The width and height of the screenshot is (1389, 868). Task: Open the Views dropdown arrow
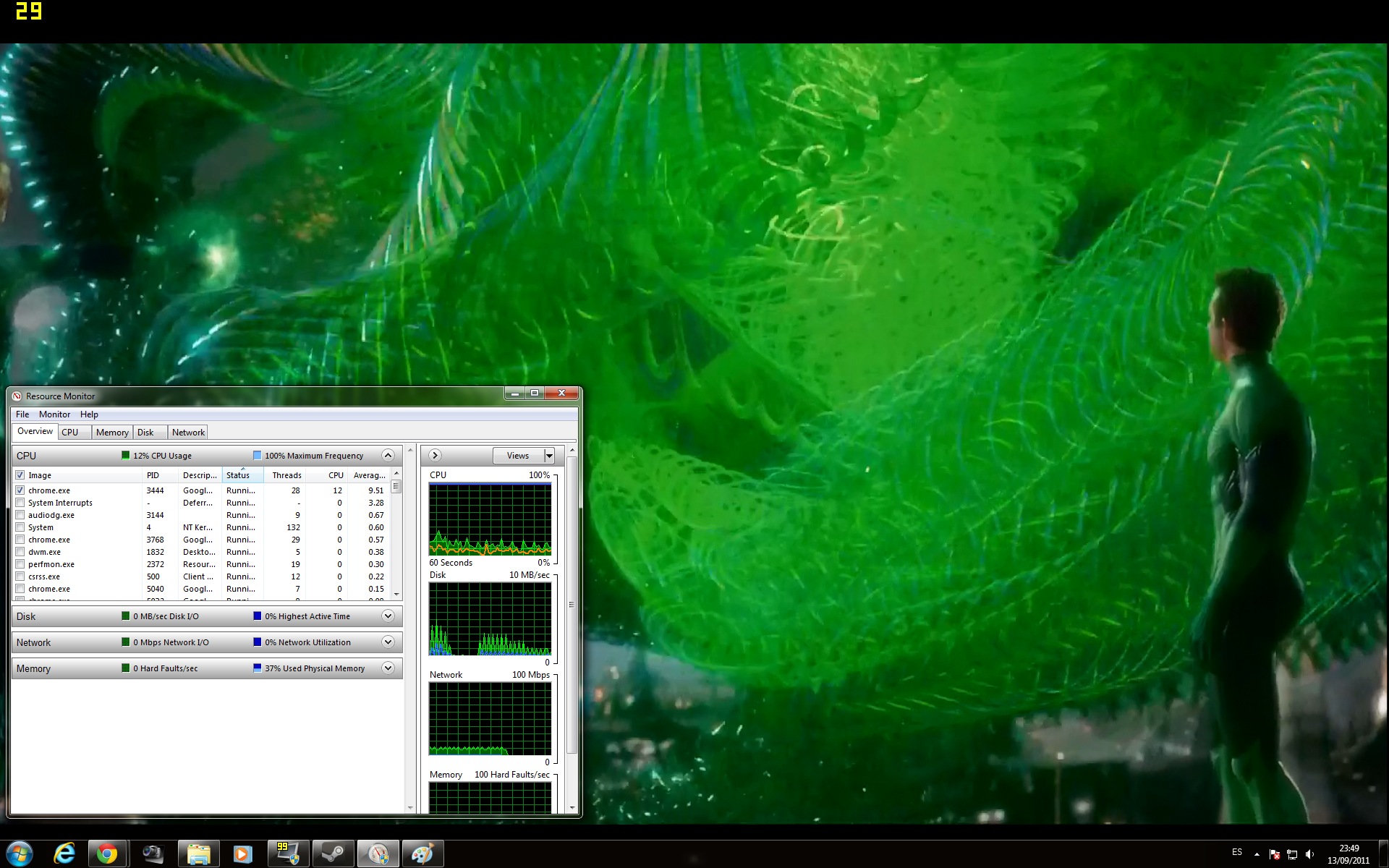(x=549, y=456)
